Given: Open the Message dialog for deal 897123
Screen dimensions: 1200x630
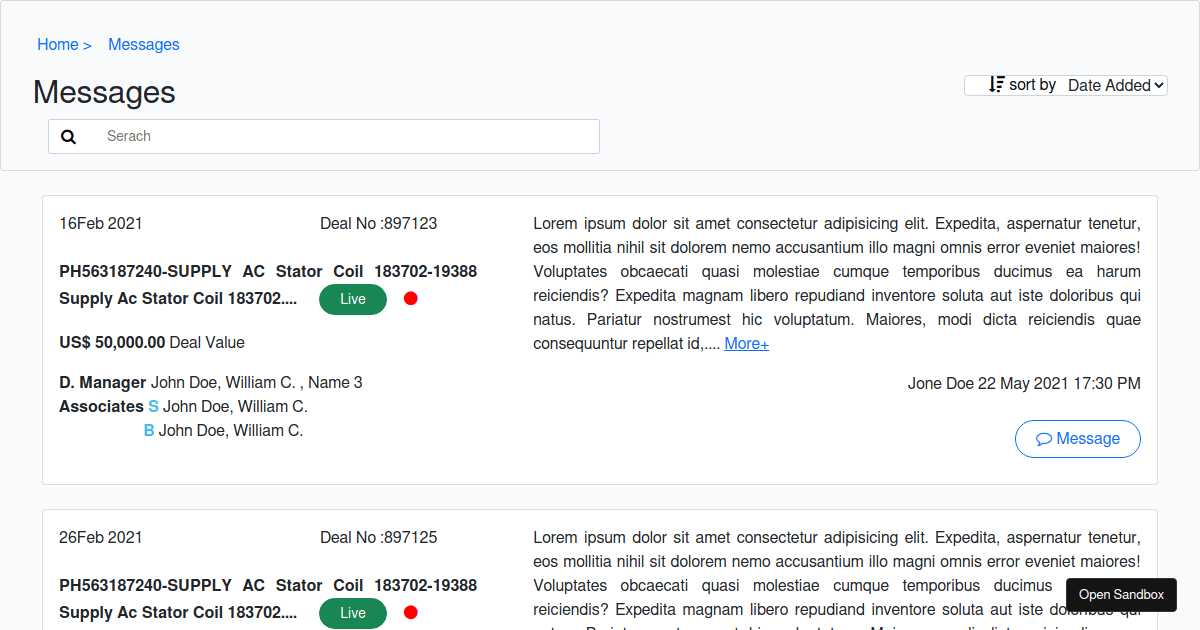Looking at the screenshot, I should pyautogui.click(x=1078, y=438).
